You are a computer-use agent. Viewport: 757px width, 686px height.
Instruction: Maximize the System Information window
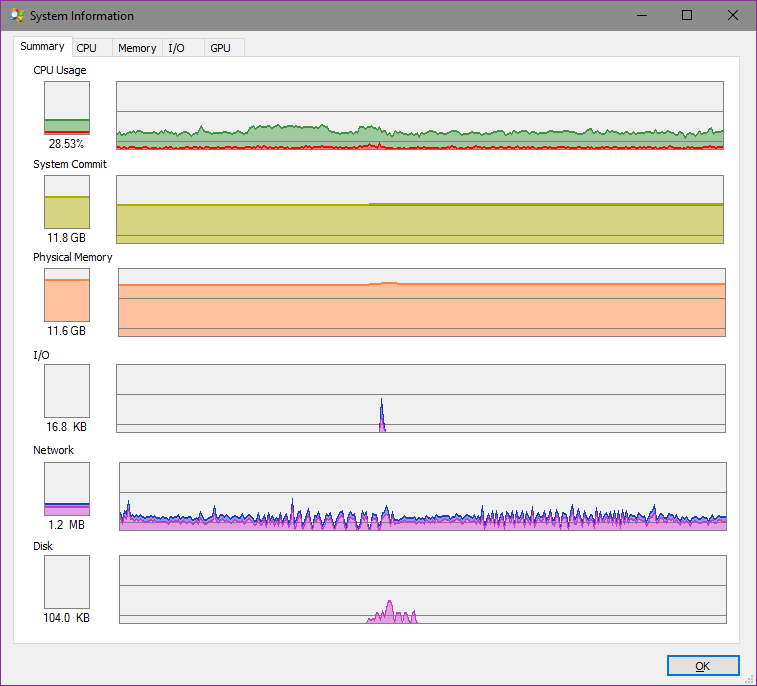click(x=687, y=16)
